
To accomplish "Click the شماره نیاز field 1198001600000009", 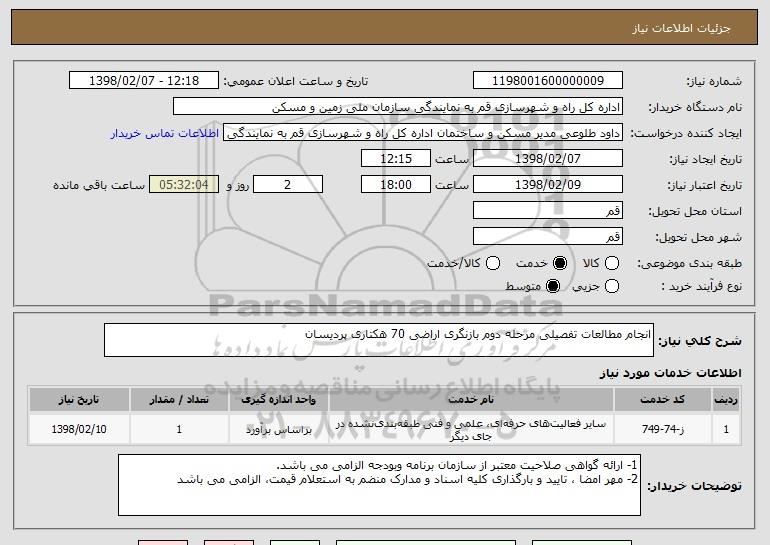I will coord(548,81).
